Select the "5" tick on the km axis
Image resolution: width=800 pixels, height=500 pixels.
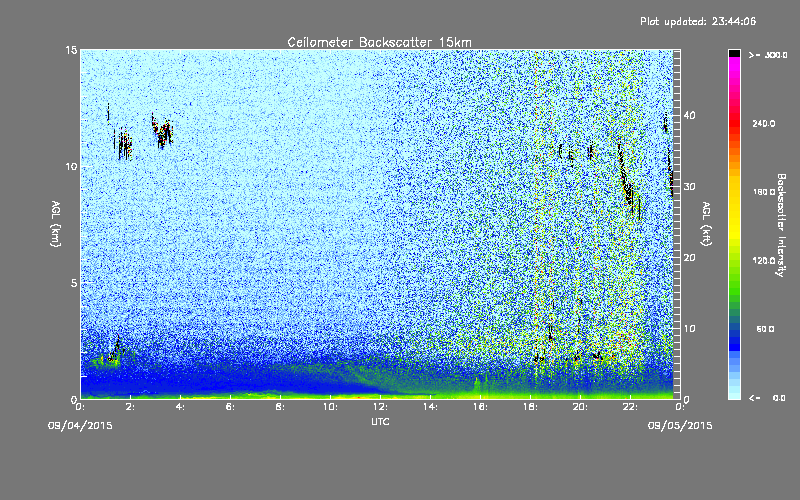74,283
